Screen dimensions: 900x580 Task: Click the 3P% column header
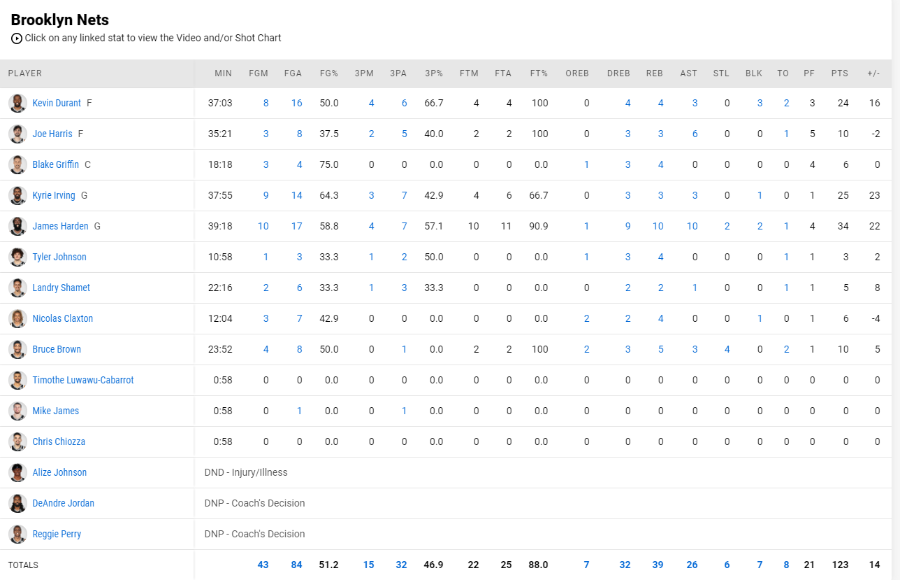coord(434,74)
